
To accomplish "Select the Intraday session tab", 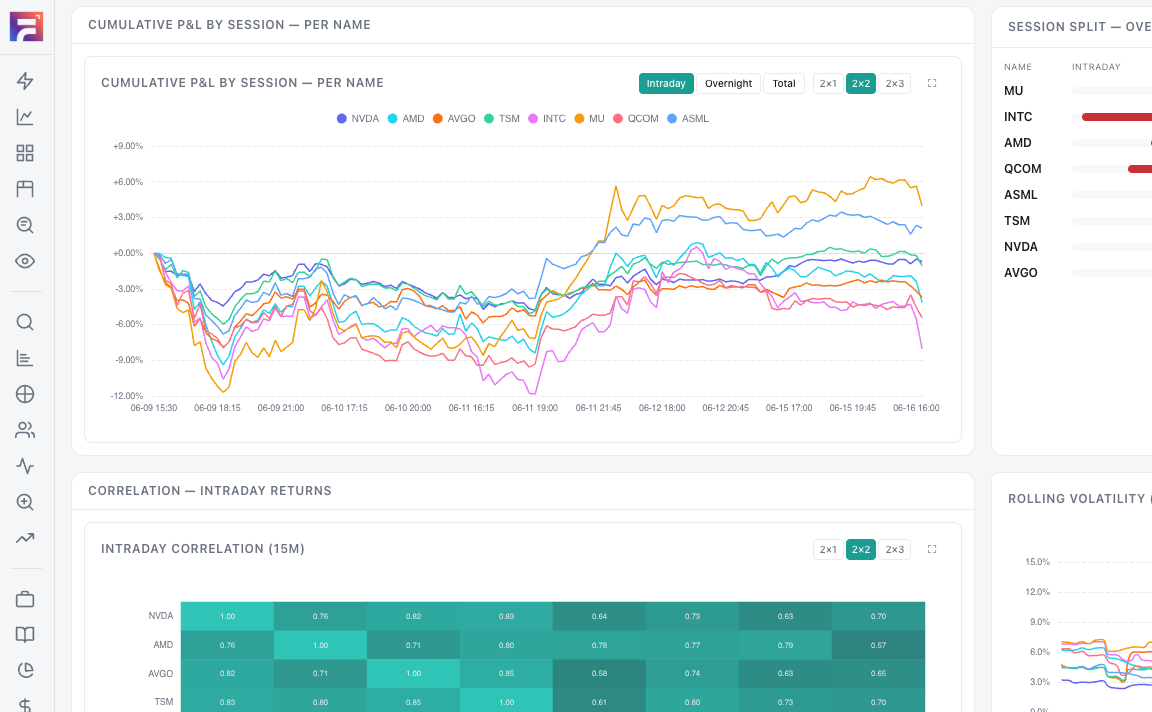I will (x=666, y=83).
